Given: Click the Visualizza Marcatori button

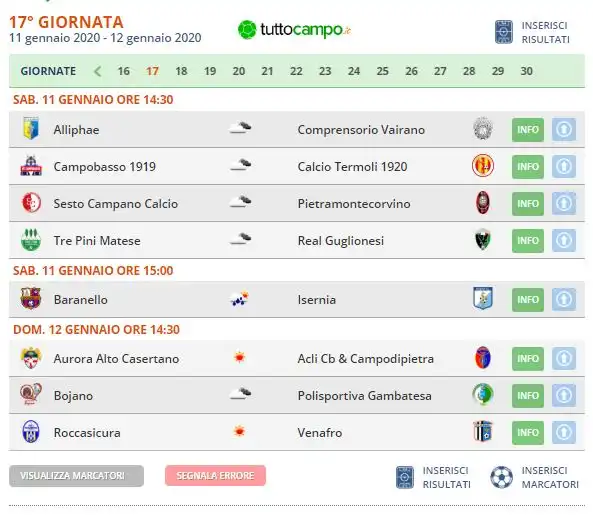Looking at the screenshot, I should click(76, 476).
